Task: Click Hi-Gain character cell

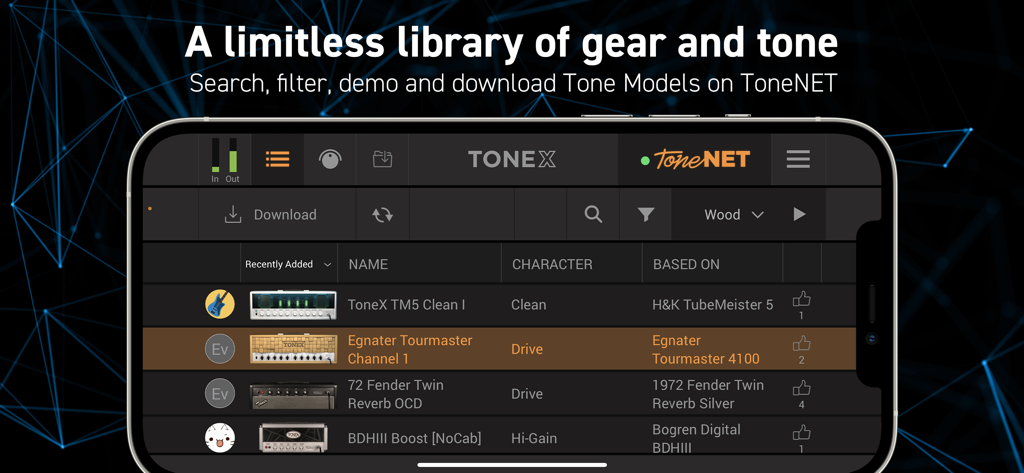Action: [x=536, y=438]
